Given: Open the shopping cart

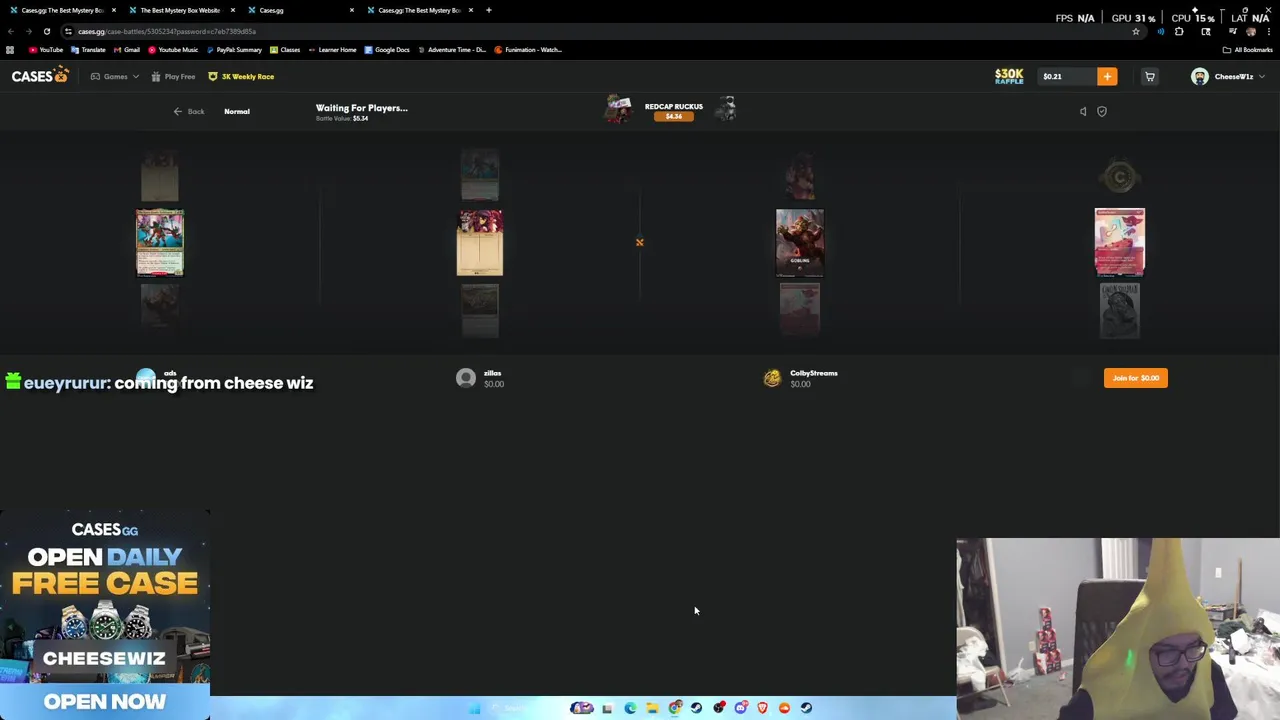Looking at the screenshot, I should pyautogui.click(x=1150, y=77).
